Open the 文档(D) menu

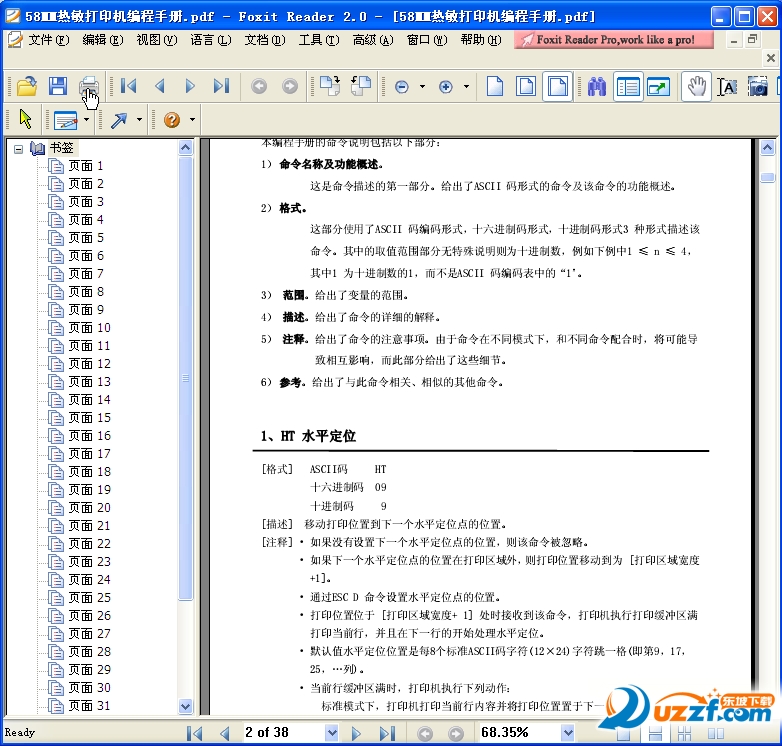pyautogui.click(x=264, y=40)
